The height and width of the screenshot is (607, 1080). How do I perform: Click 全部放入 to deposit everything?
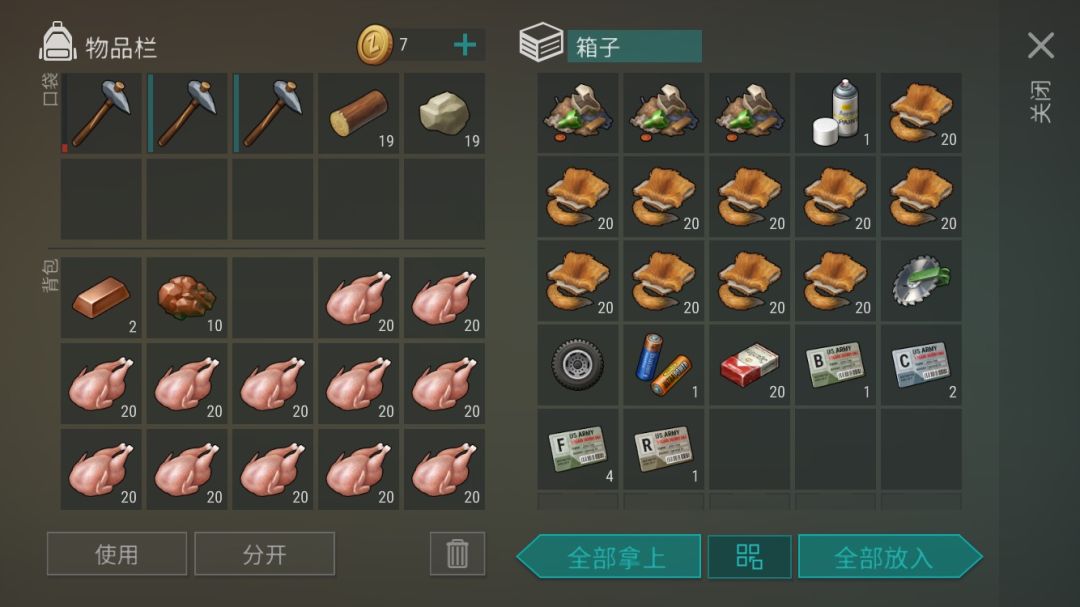[890, 556]
